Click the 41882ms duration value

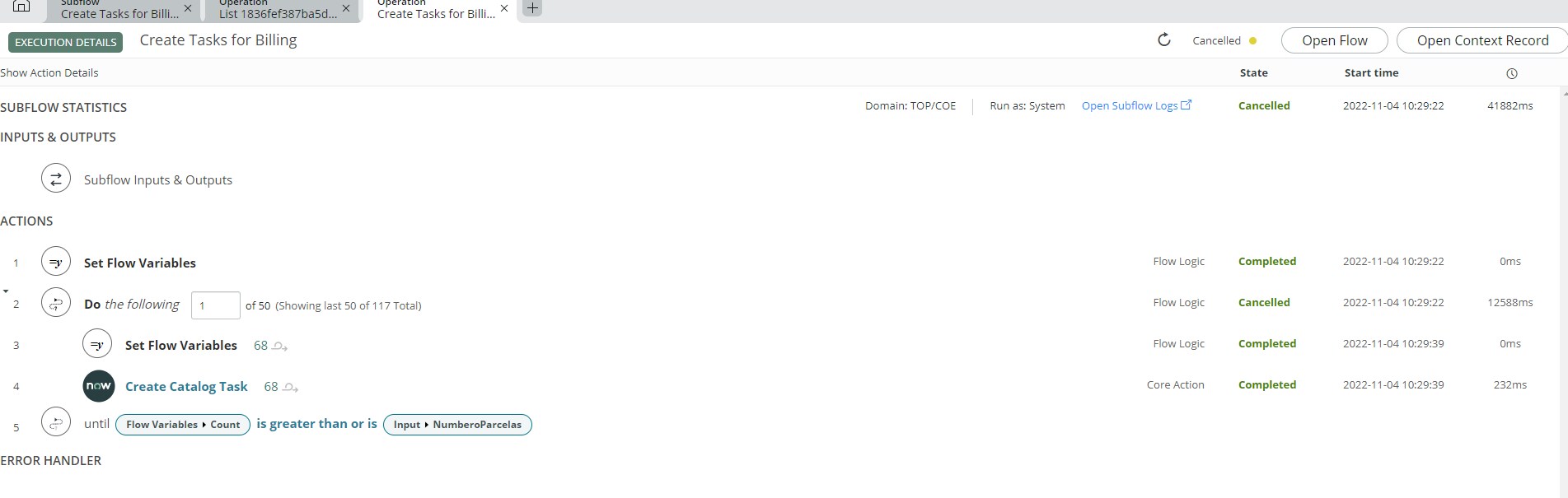pos(1509,105)
